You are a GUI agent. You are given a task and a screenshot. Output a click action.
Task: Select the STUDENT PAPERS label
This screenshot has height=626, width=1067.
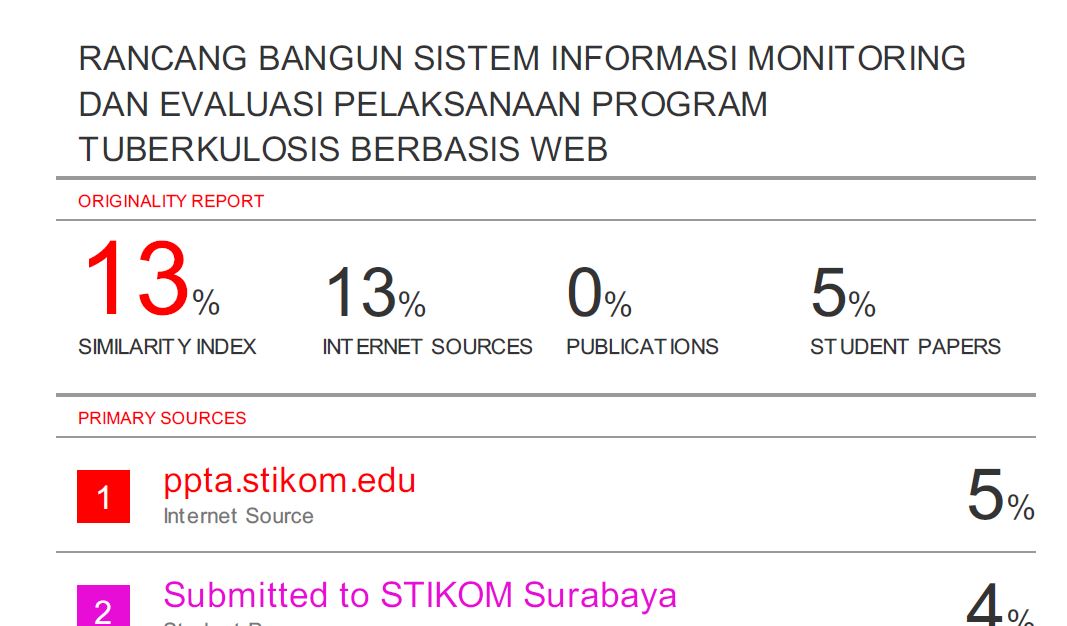click(905, 347)
